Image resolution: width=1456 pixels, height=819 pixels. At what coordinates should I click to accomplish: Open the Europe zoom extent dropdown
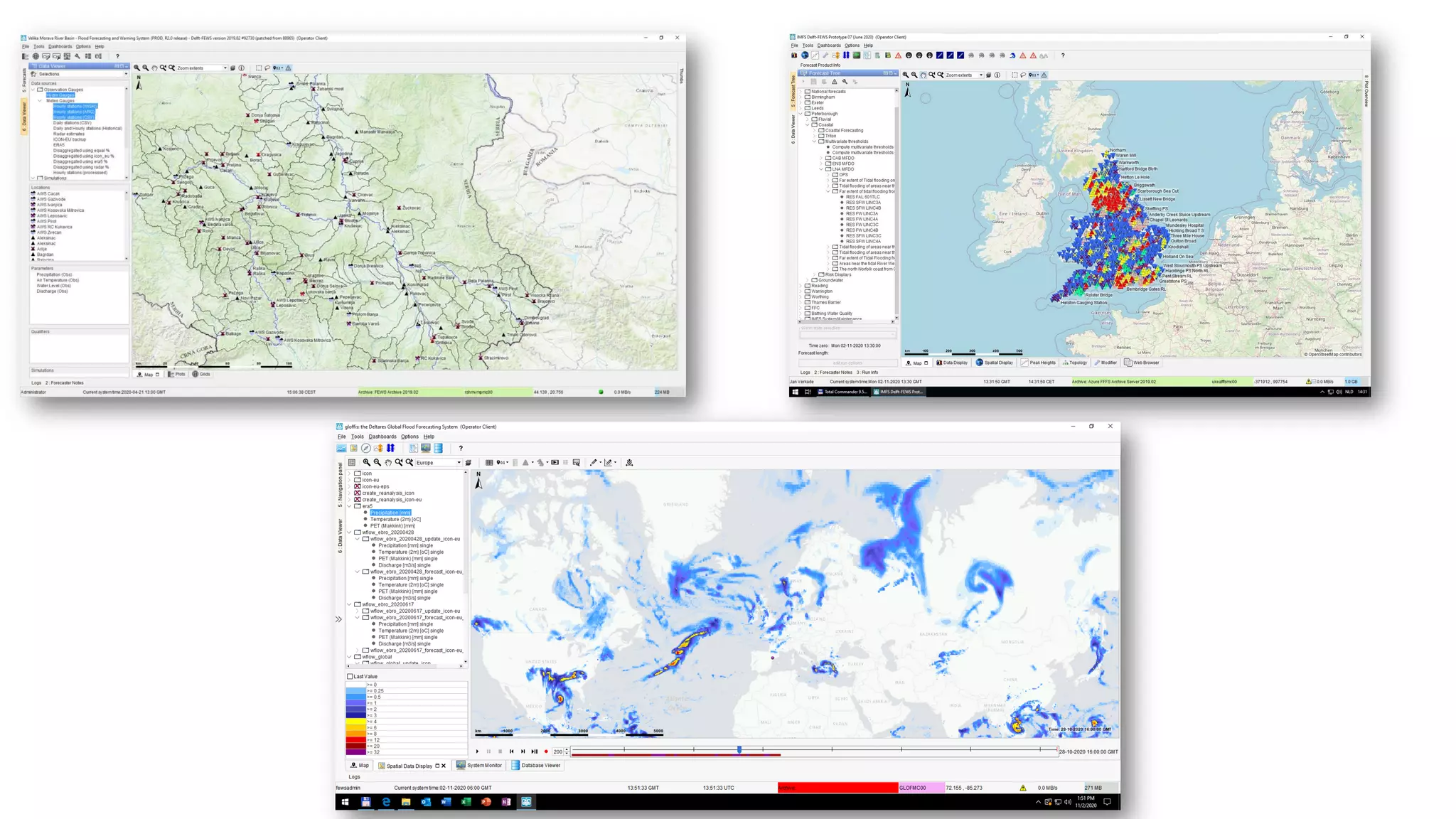click(459, 462)
